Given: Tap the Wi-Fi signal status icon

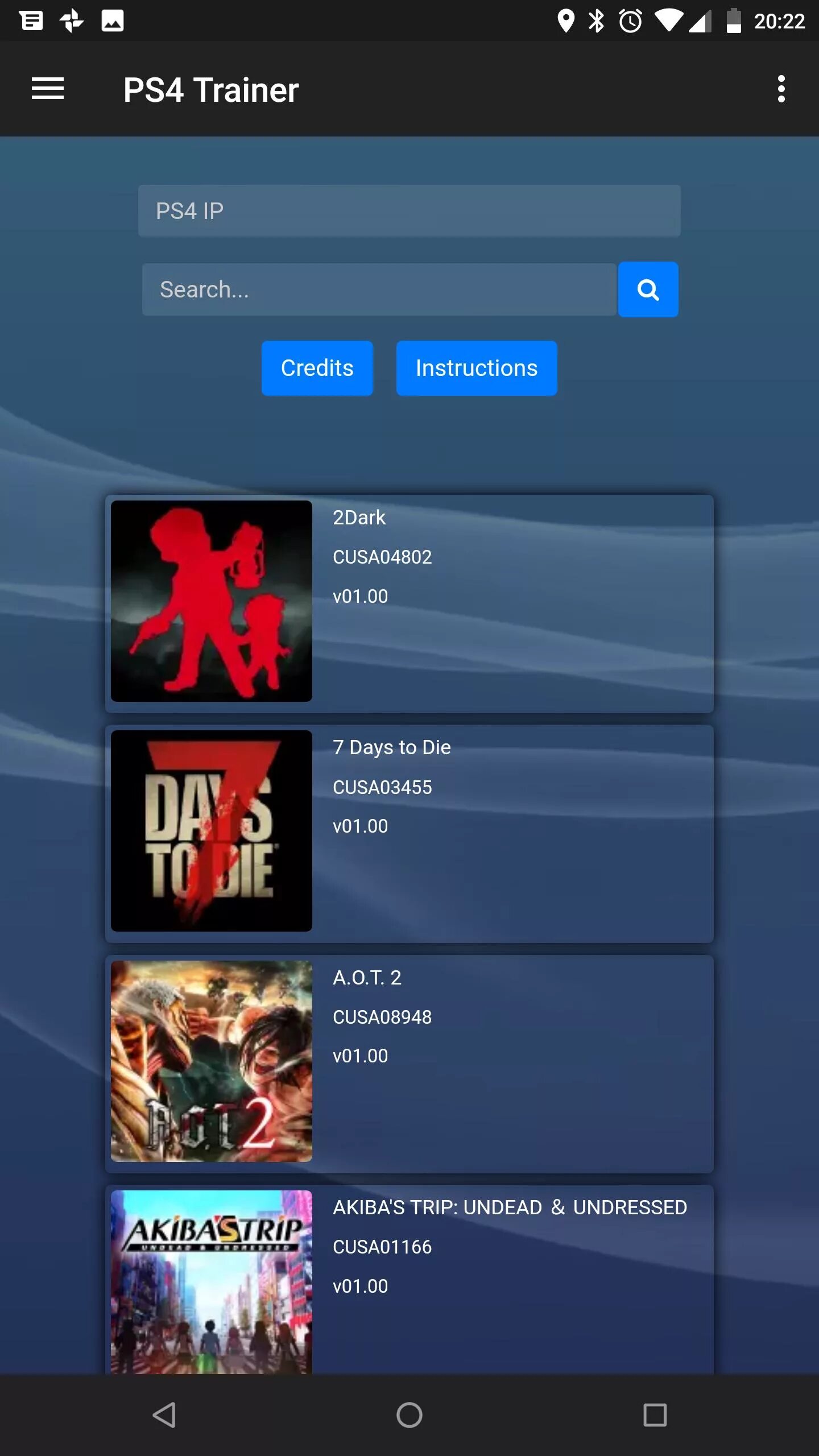Looking at the screenshot, I should tap(669, 21).
